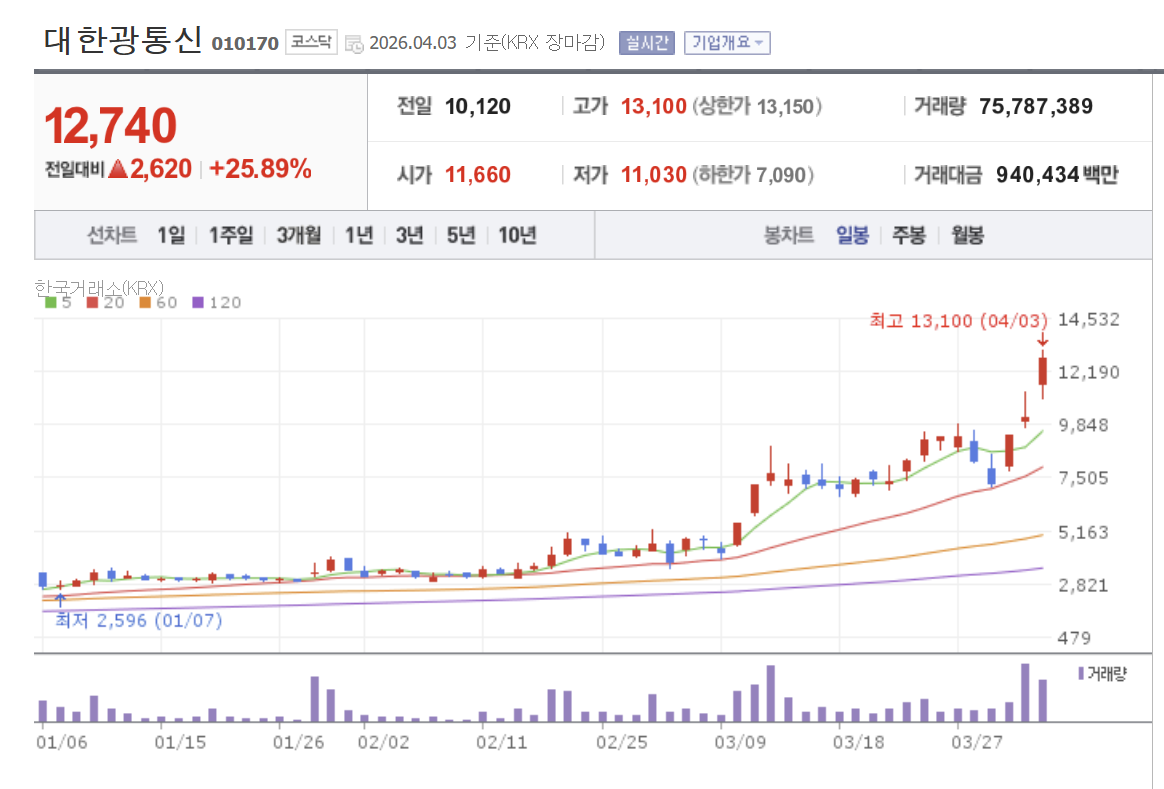1164x789 pixels.
Task: Switch to 월봉 monthly candle chart
Action: click(x=967, y=235)
